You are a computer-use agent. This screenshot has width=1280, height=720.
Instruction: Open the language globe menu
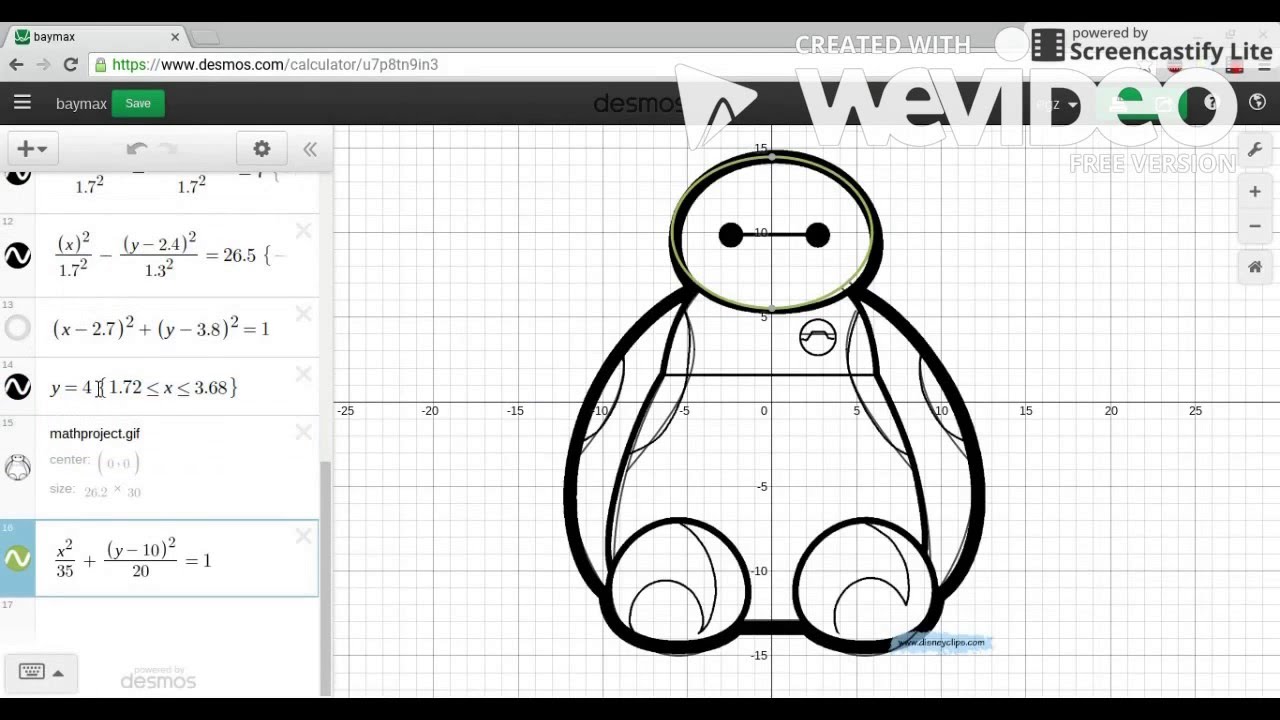[1258, 103]
